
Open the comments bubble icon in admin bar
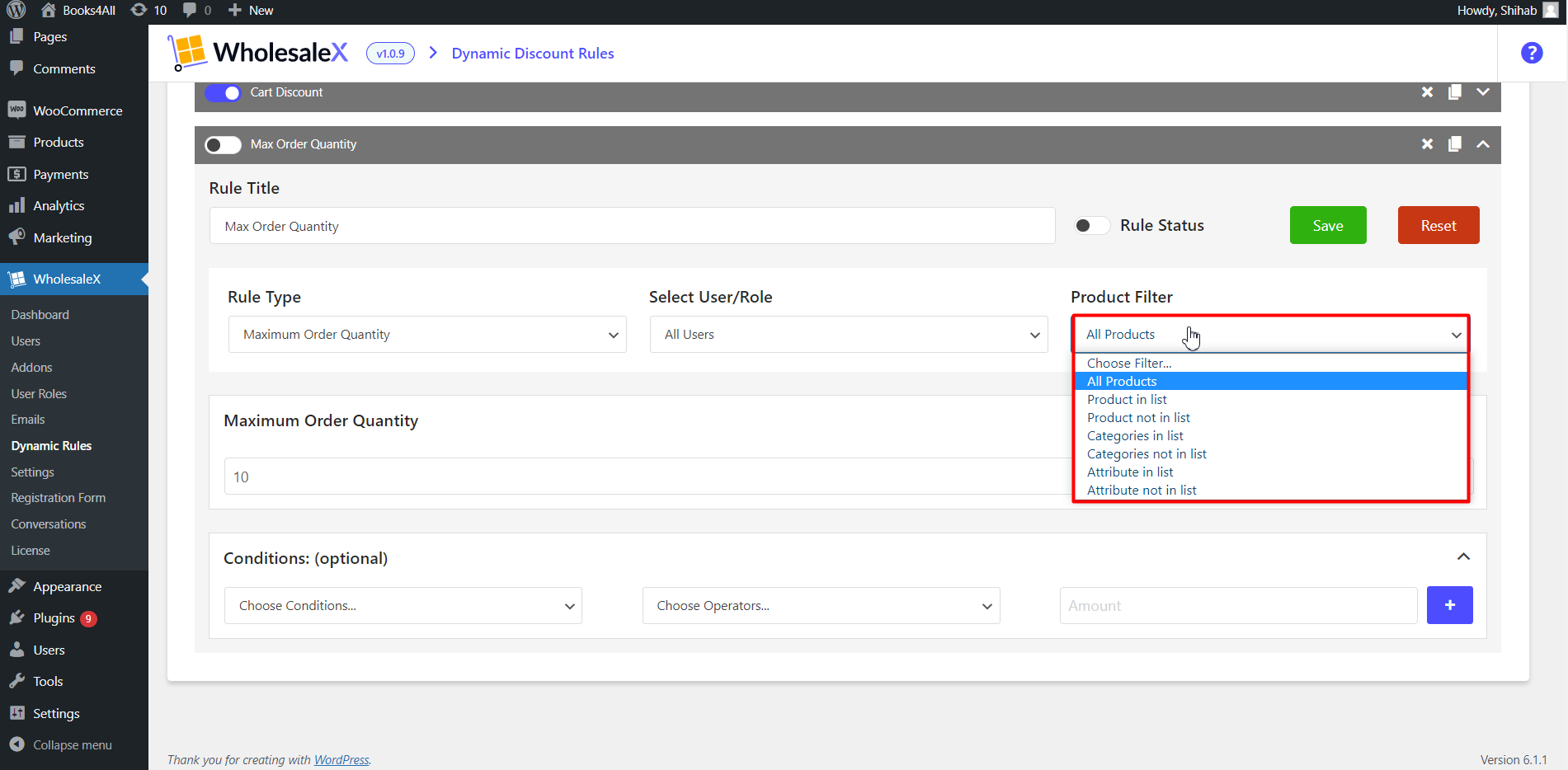click(190, 10)
